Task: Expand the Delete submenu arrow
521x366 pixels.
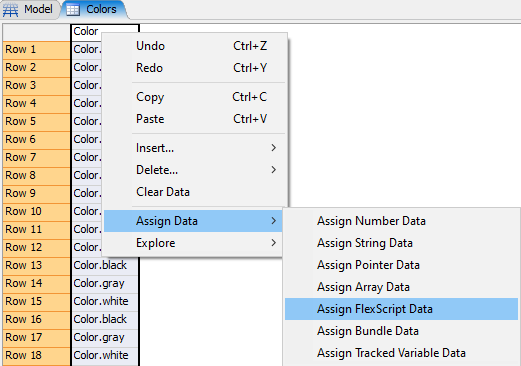Action: tap(274, 170)
